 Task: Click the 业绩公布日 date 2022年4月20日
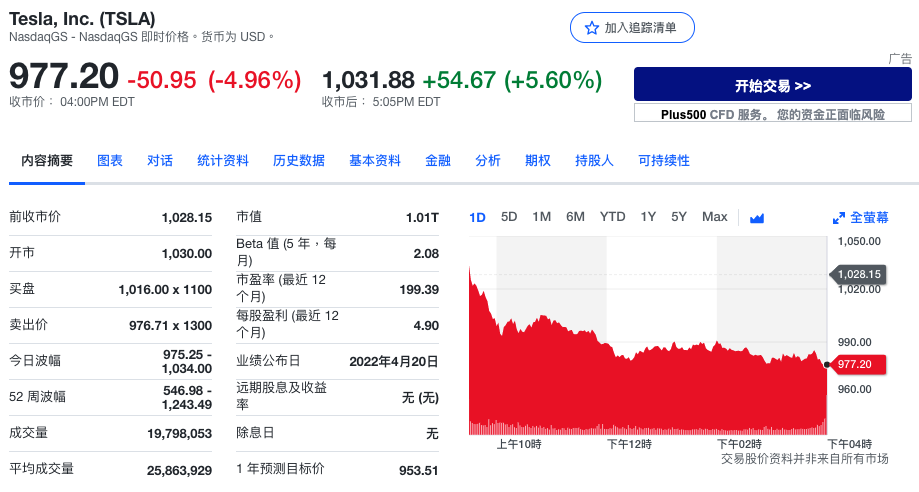click(394, 362)
